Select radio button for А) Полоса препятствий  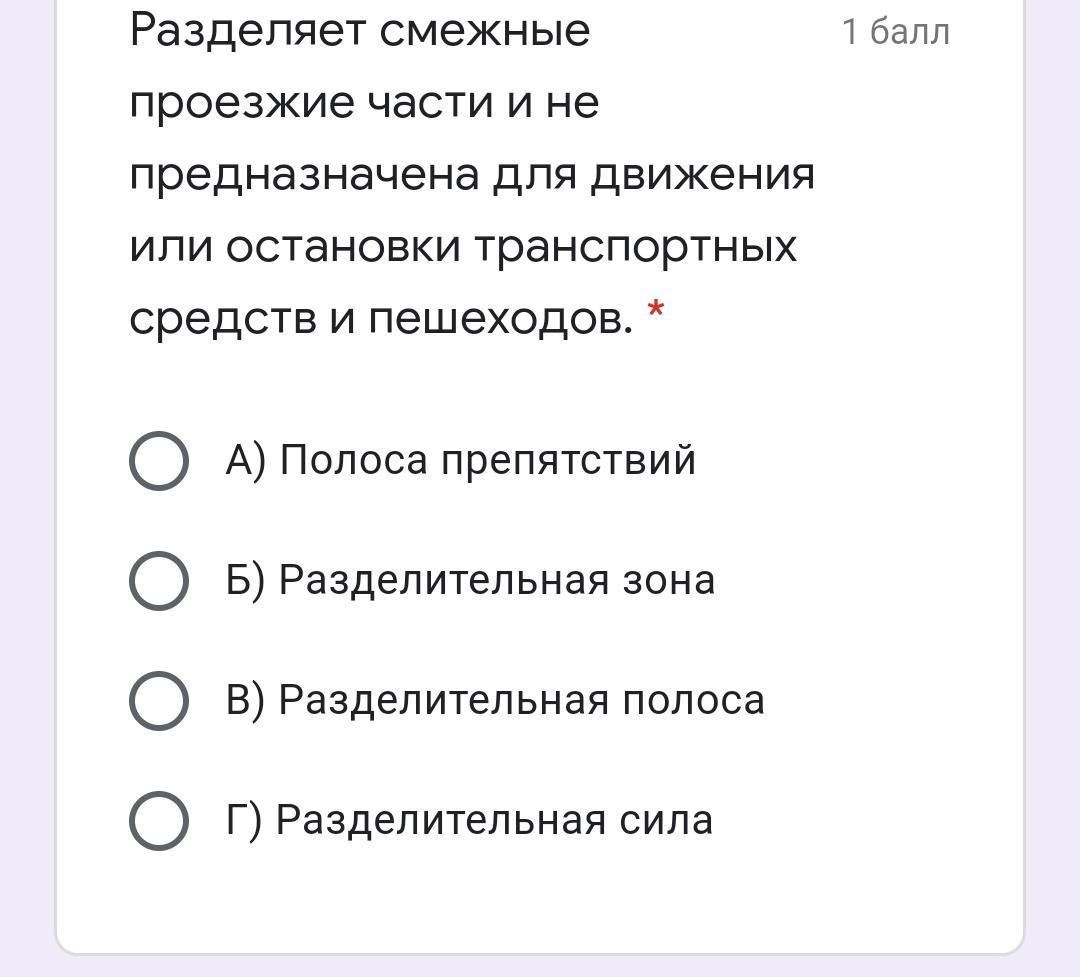[158, 460]
